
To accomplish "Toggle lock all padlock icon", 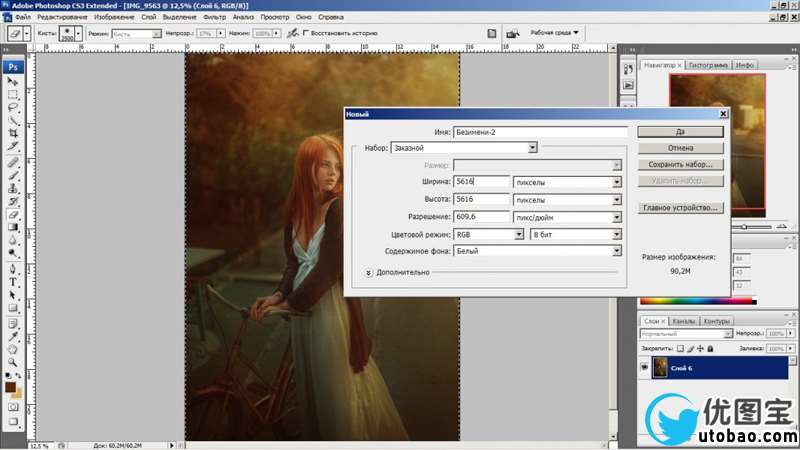I will [710, 348].
